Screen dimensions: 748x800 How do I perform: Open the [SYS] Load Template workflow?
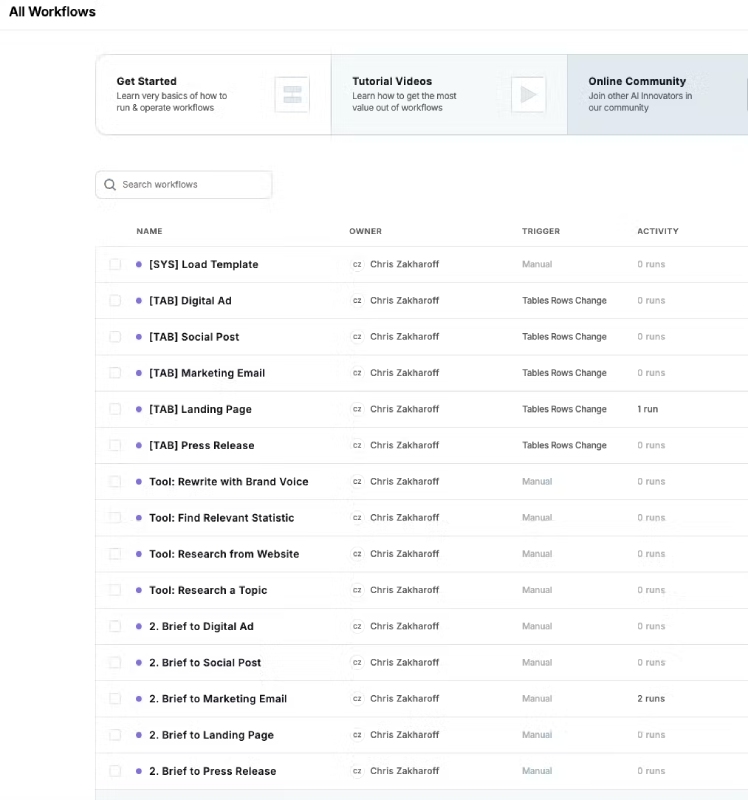point(204,264)
